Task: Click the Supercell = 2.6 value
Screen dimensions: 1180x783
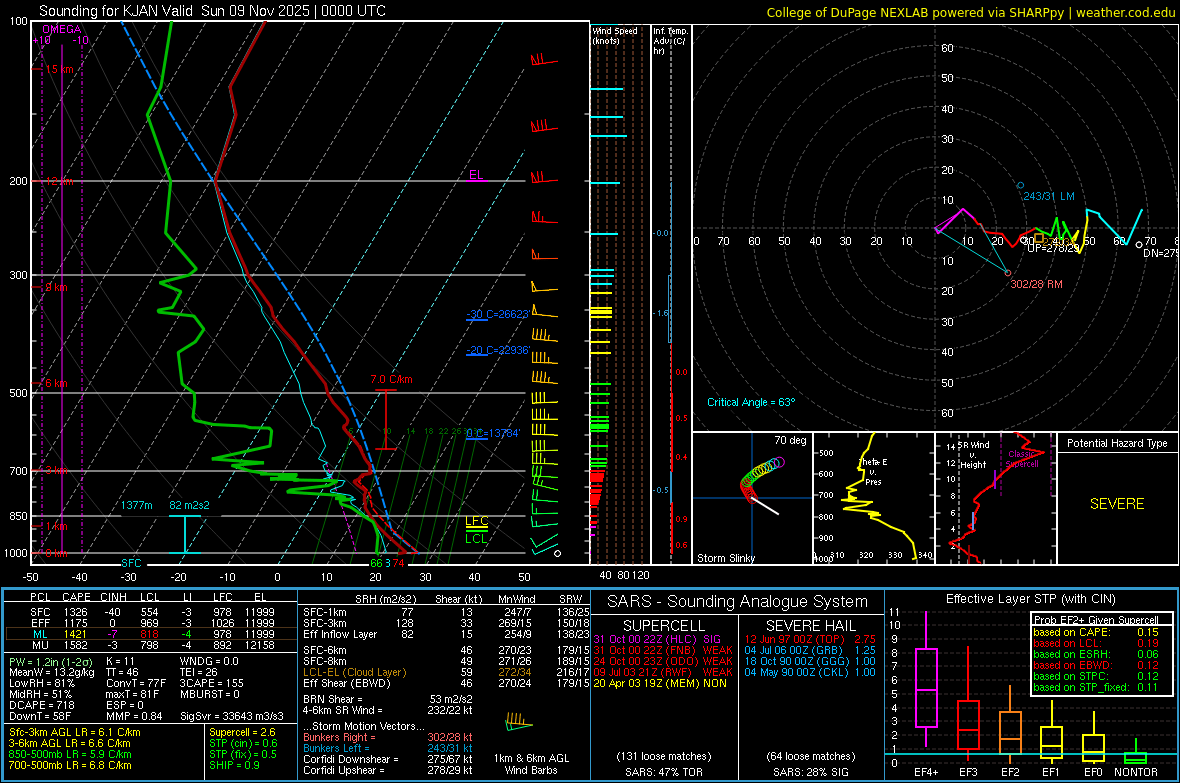Action: point(242,733)
